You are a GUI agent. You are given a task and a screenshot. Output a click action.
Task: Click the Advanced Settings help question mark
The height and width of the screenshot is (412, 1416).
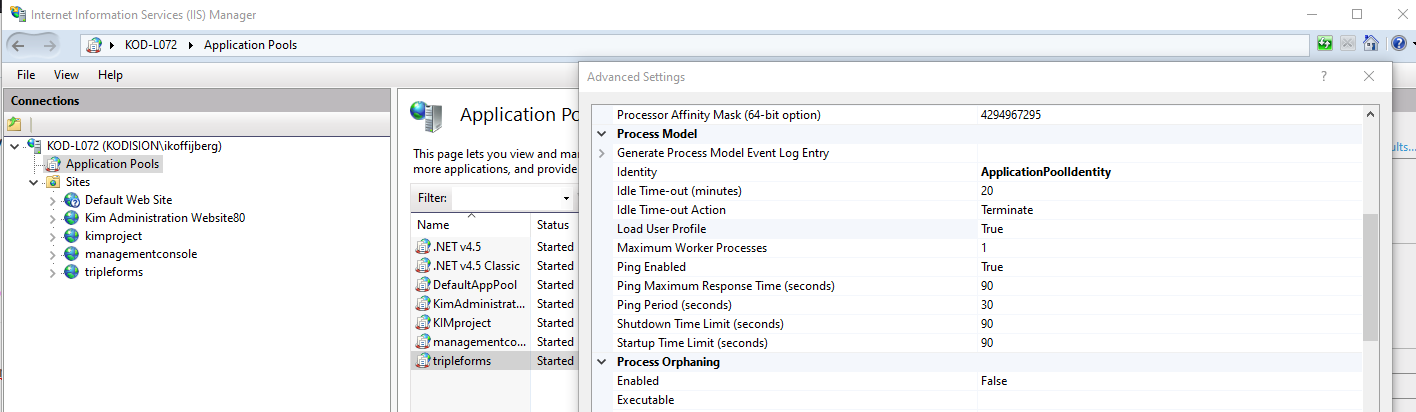click(1324, 76)
